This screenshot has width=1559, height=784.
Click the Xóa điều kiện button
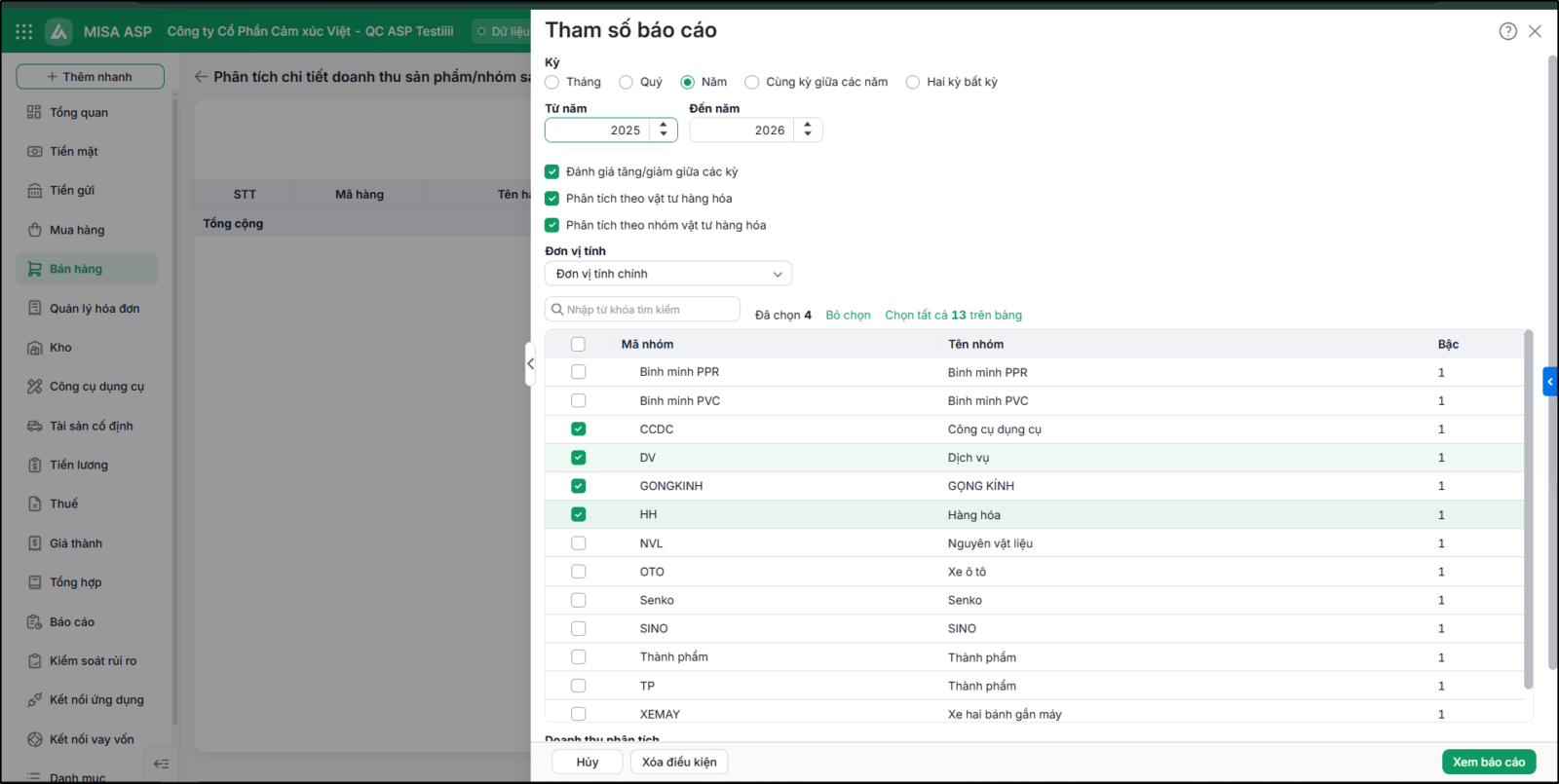679,762
